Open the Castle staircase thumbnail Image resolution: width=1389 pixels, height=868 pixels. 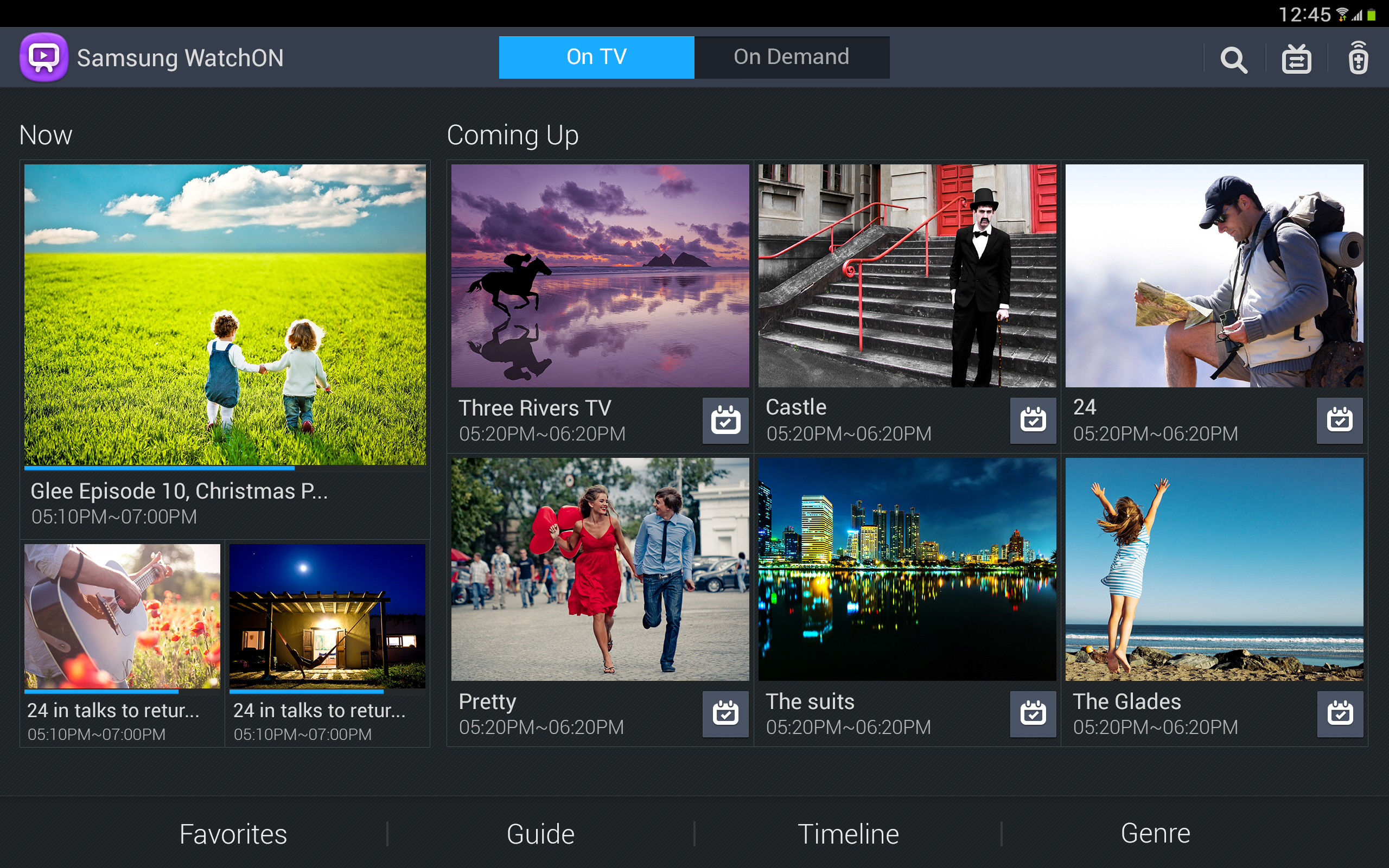(907, 276)
